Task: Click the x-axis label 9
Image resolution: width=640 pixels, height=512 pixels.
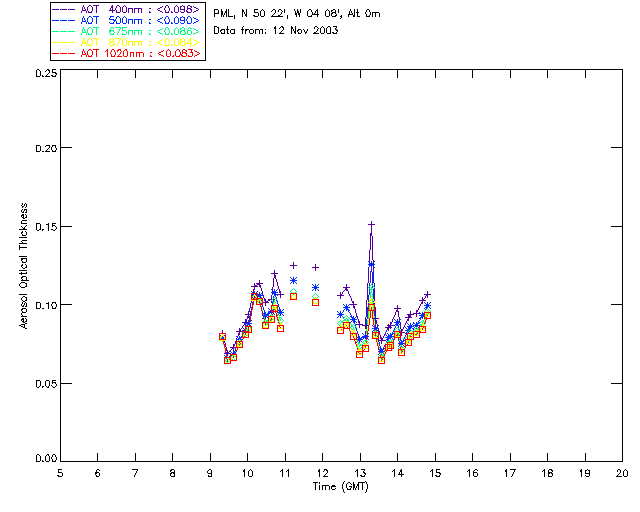Action: tap(210, 473)
